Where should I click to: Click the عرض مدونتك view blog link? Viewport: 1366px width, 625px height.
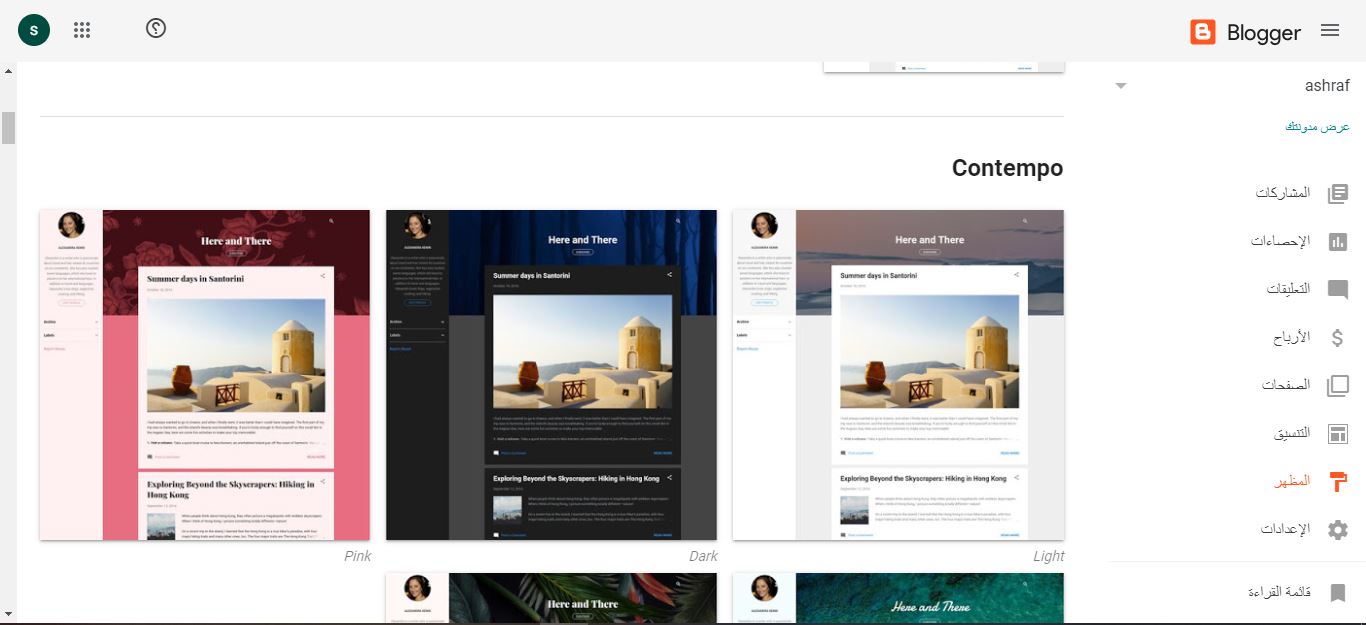(x=1317, y=127)
